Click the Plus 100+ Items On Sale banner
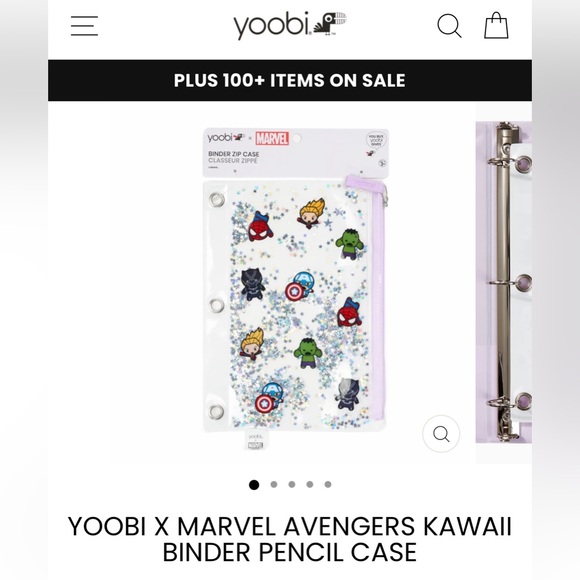 point(290,80)
